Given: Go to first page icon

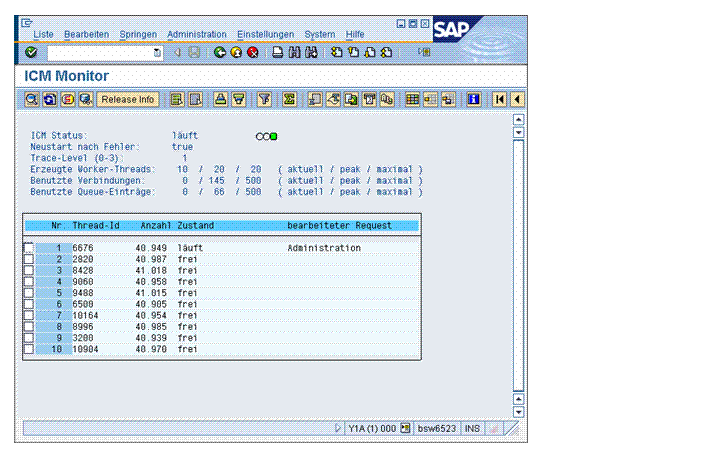Looking at the screenshot, I should [337, 52].
